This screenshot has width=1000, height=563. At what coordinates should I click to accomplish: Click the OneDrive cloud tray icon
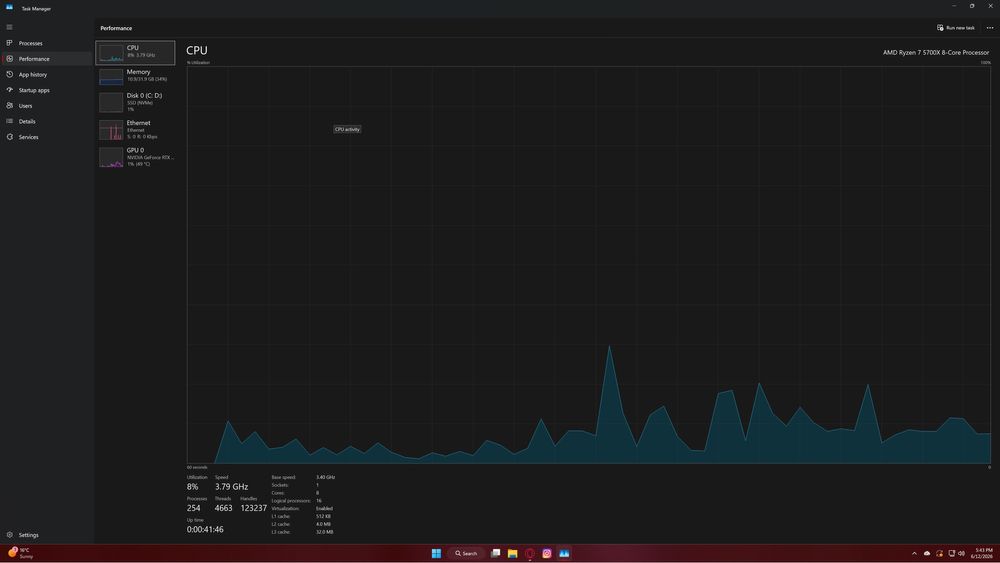click(927, 553)
